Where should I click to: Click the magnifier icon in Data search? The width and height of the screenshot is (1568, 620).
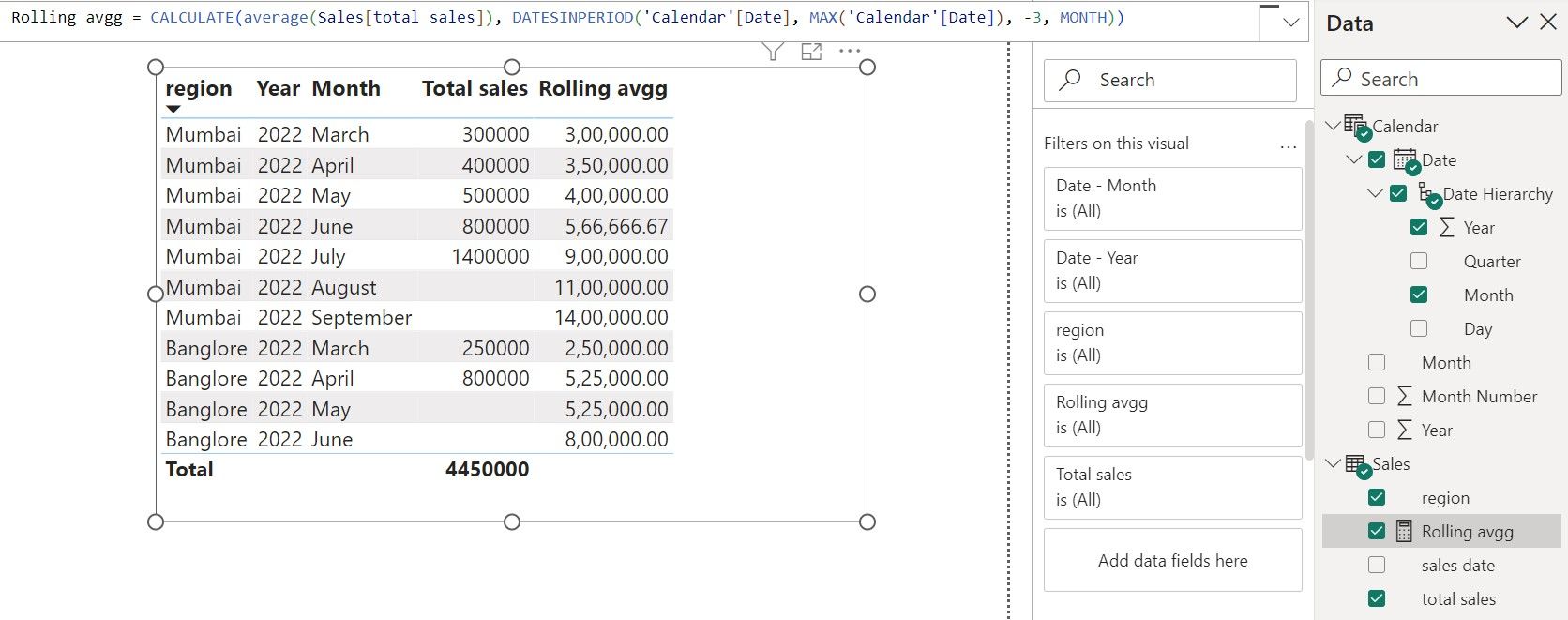(1342, 78)
